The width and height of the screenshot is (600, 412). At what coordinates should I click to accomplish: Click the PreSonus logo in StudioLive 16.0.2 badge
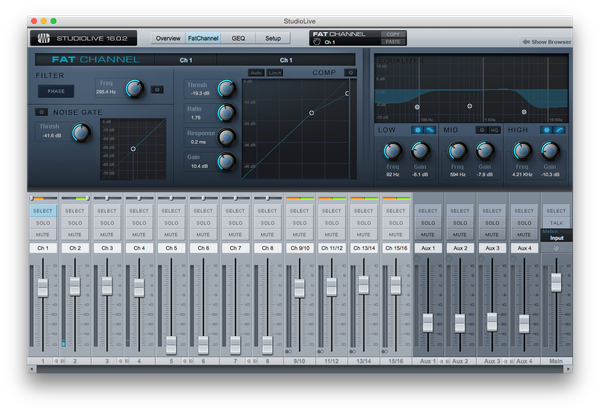44,38
